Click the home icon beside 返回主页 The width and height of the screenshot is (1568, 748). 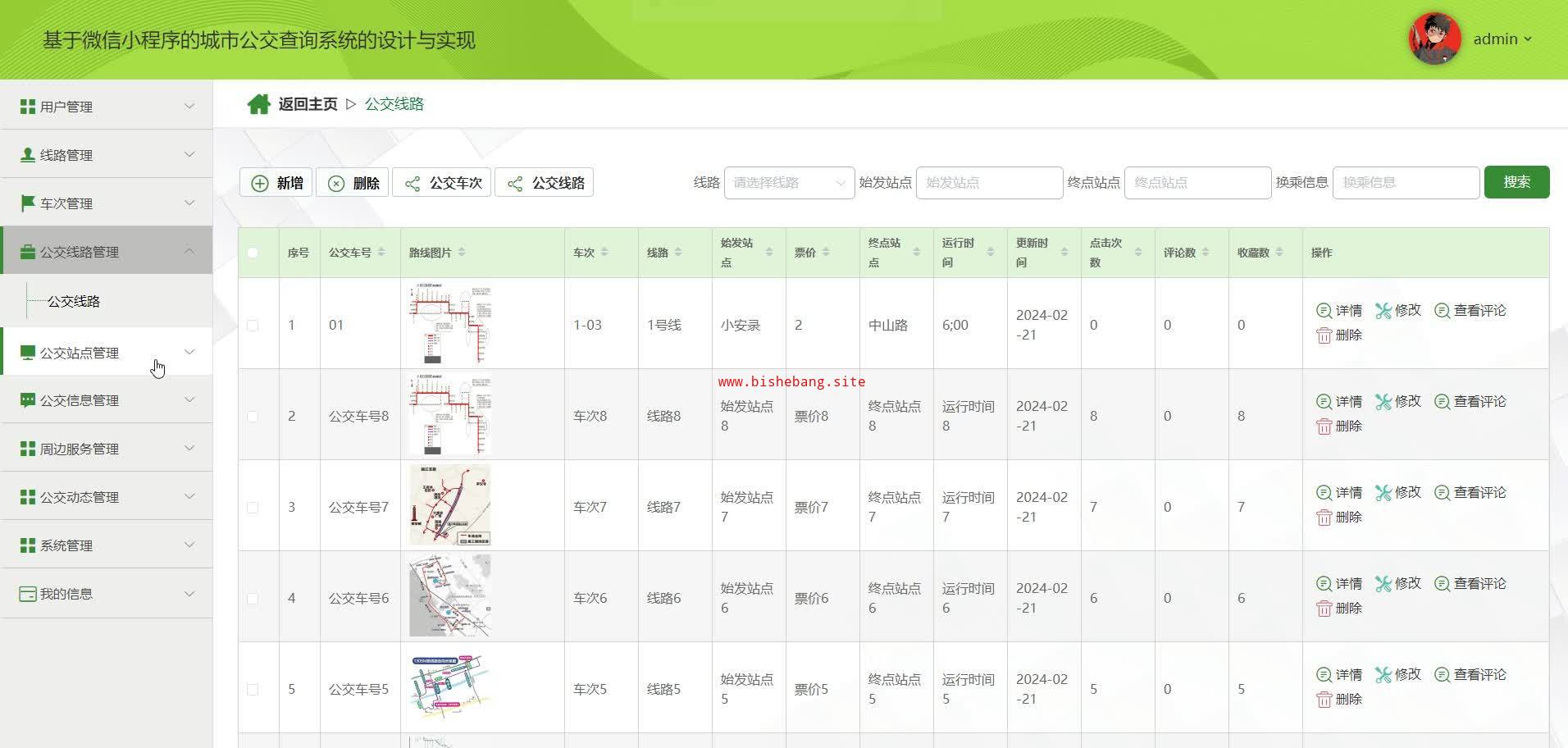point(258,104)
